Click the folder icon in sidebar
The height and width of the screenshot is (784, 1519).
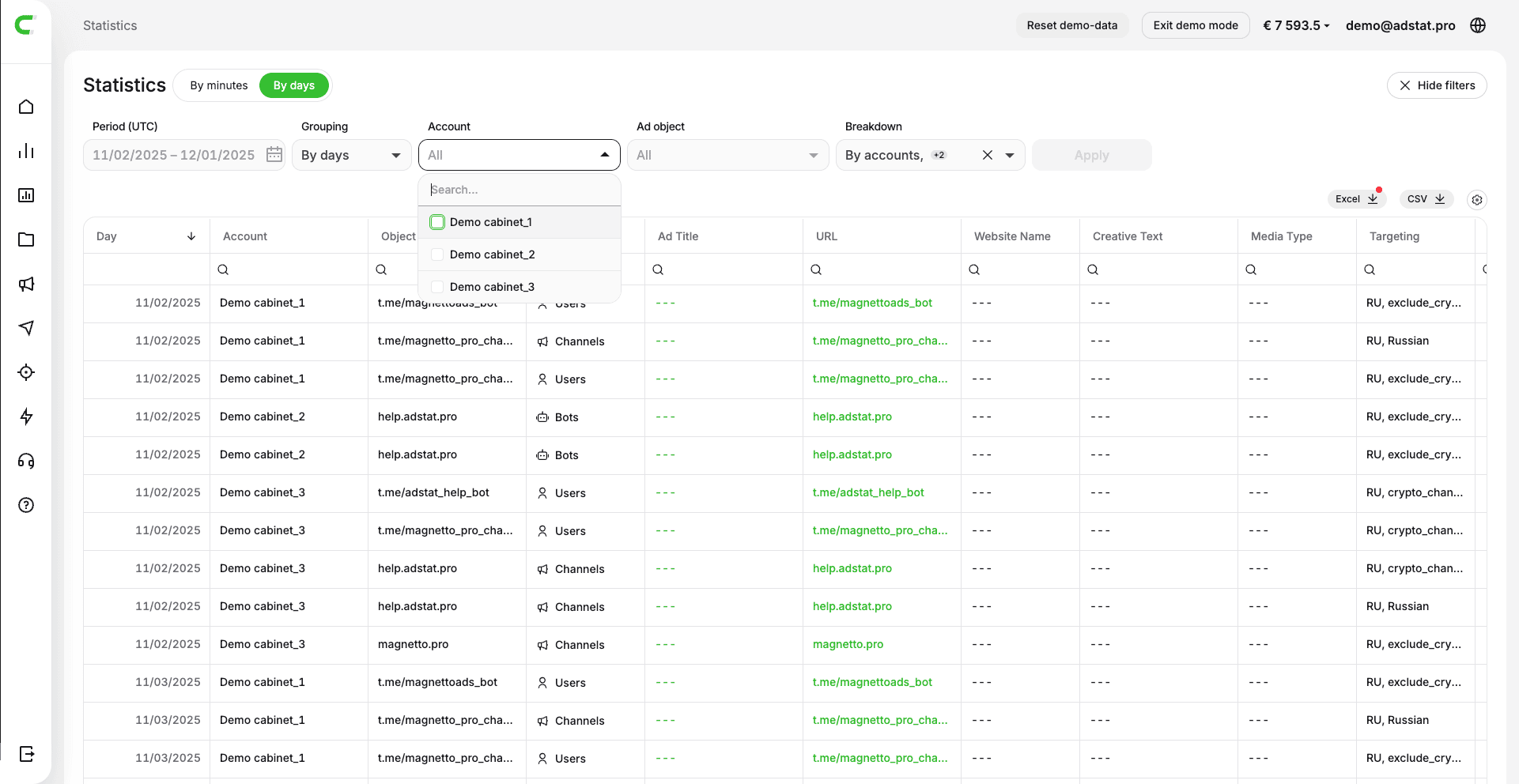(x=26, y=239)
